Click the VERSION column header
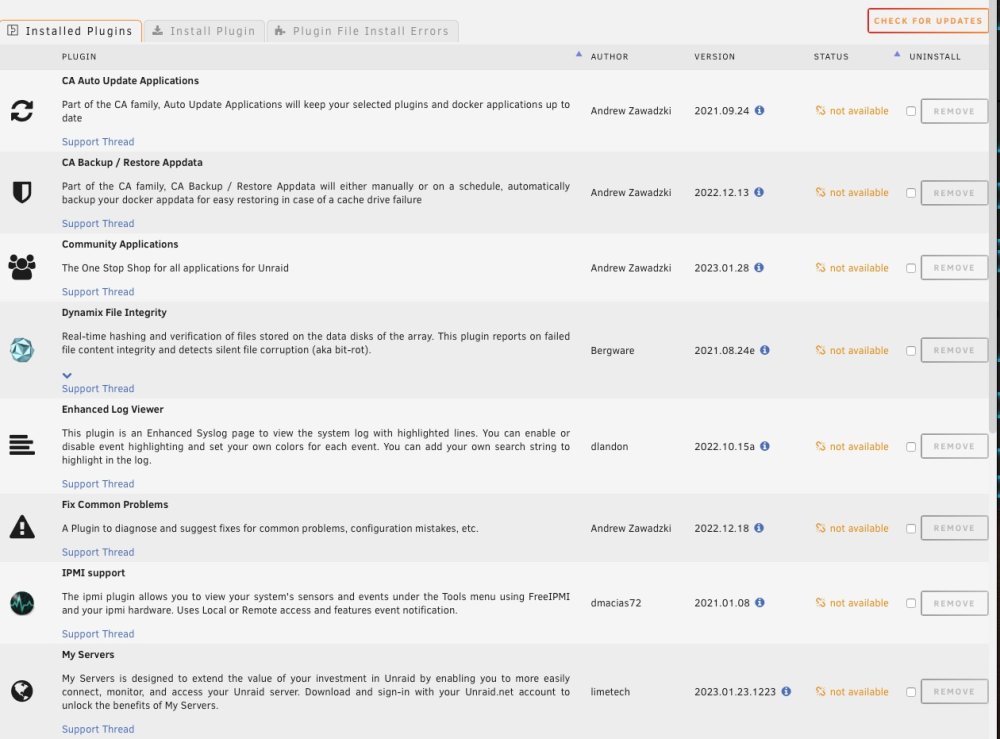This screenshot has width=1000, height=739. [714, 57]
